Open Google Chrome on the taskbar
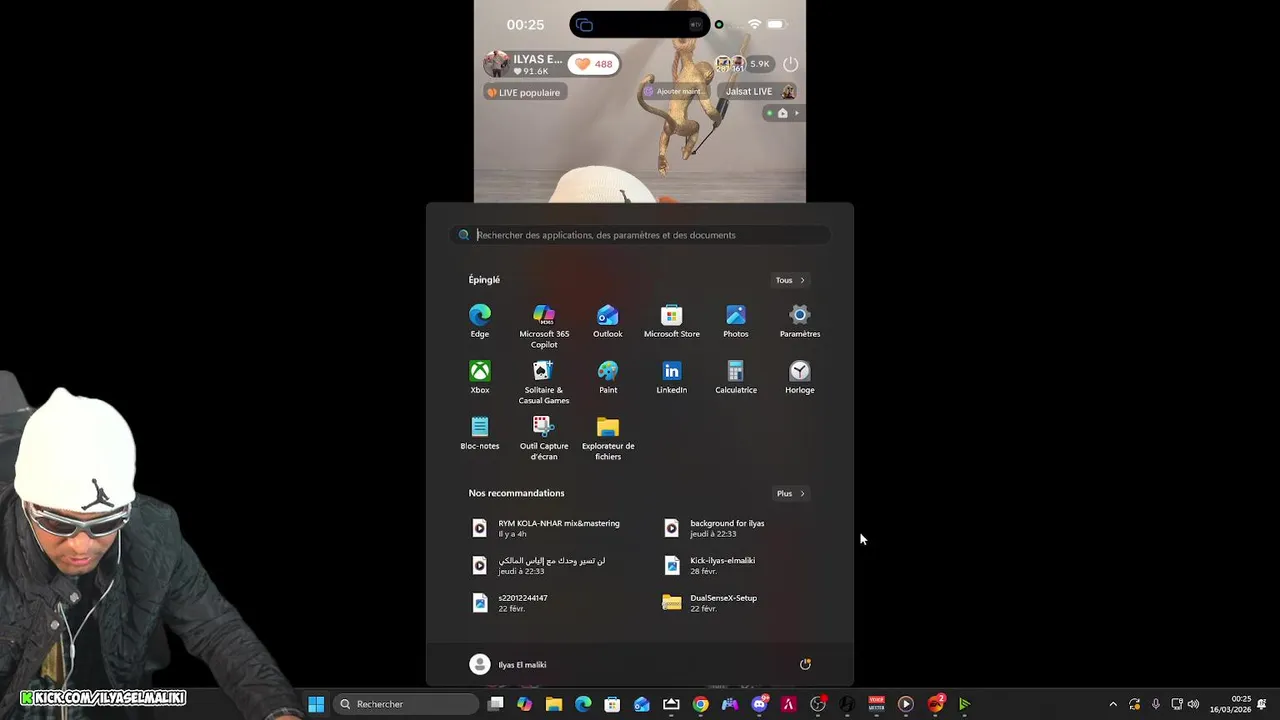1280x720 pixels. tap(701, 704)
